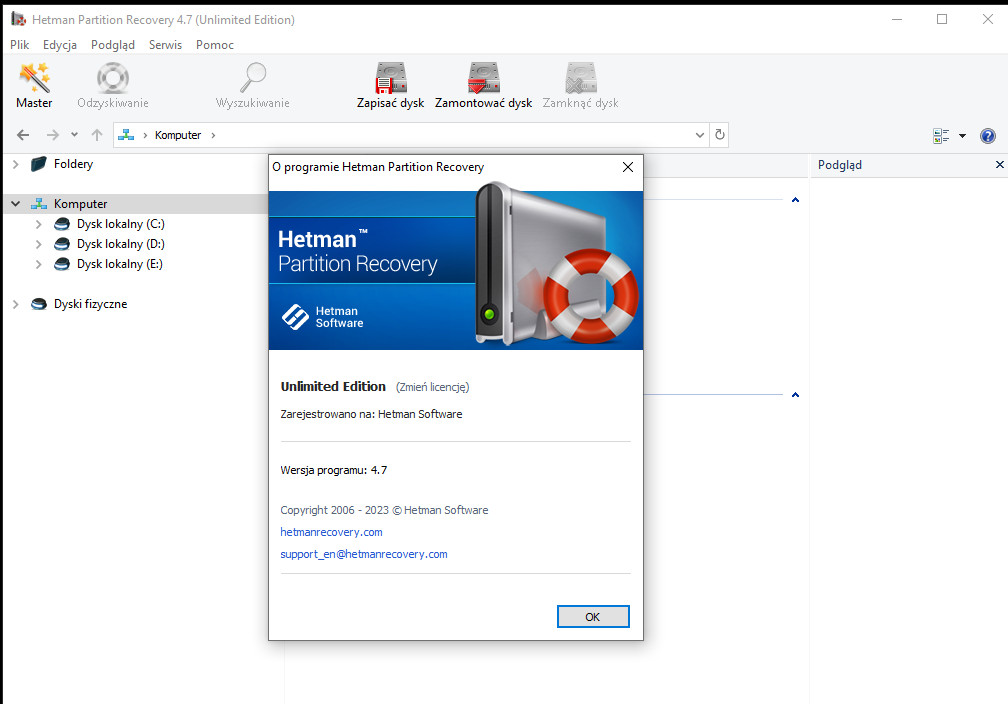
Task: Collapse the lower section arrow
Action: (795, 395)
